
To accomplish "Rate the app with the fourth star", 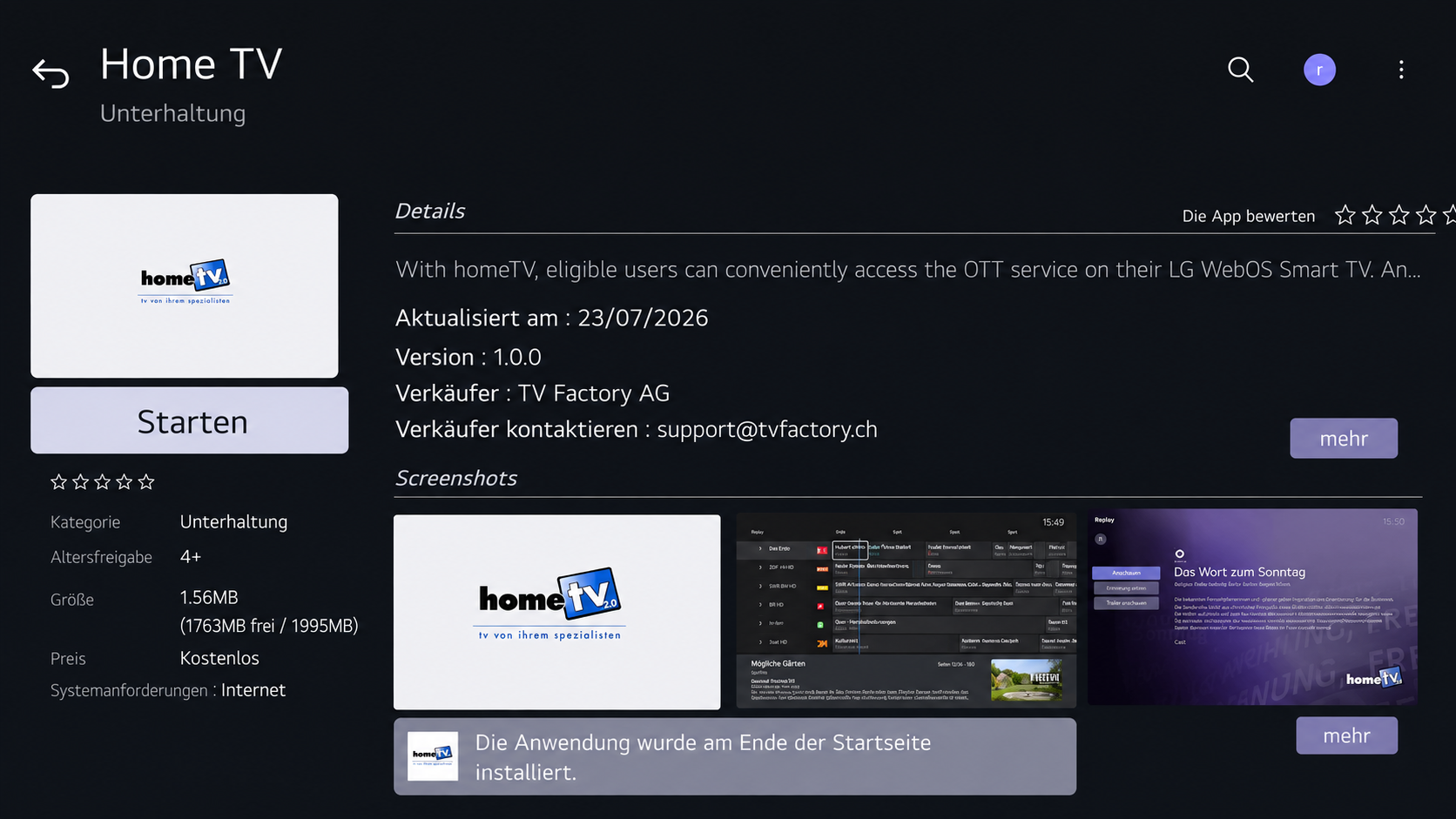I will point(1426,215).
